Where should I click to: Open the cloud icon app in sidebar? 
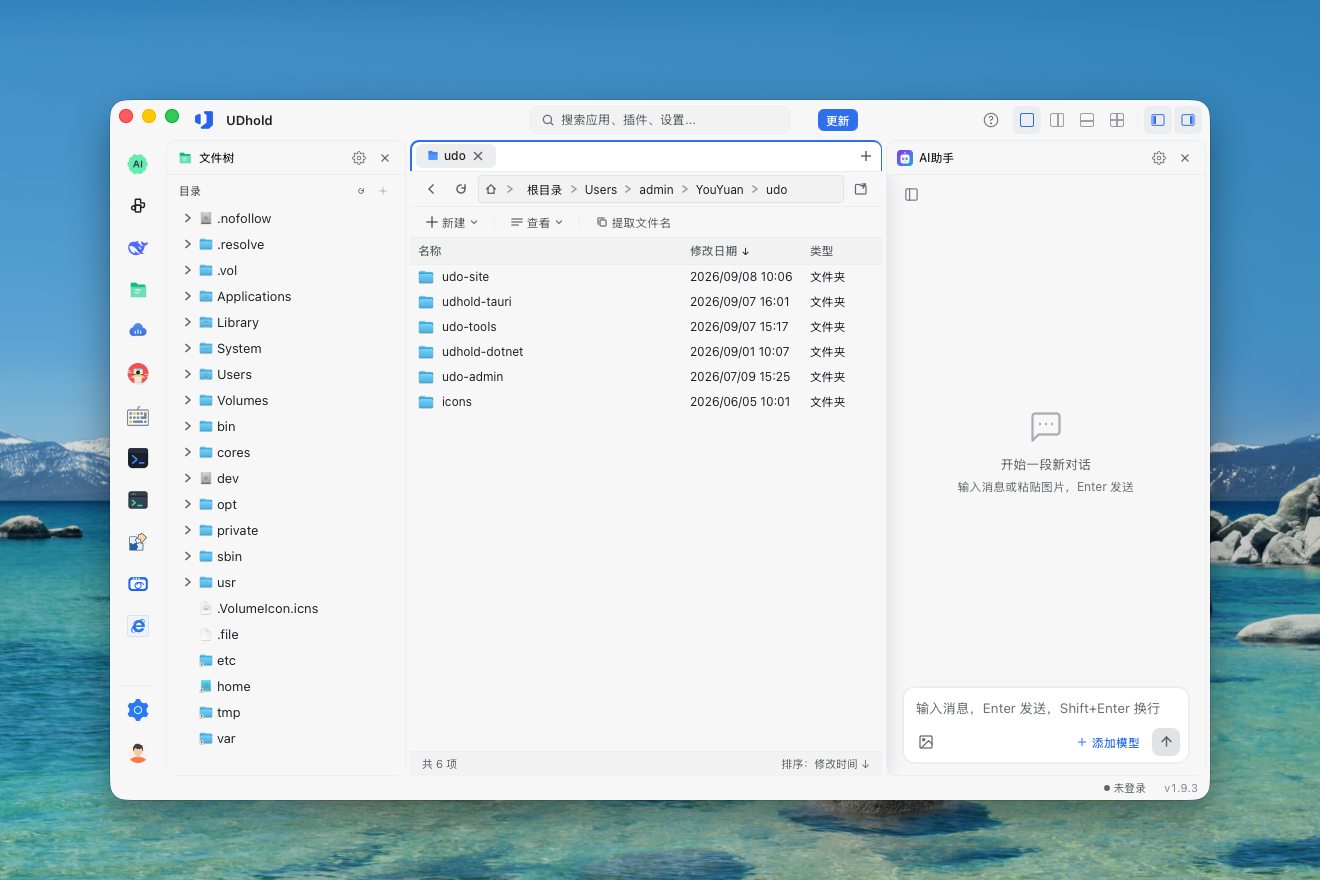point(138,331)
